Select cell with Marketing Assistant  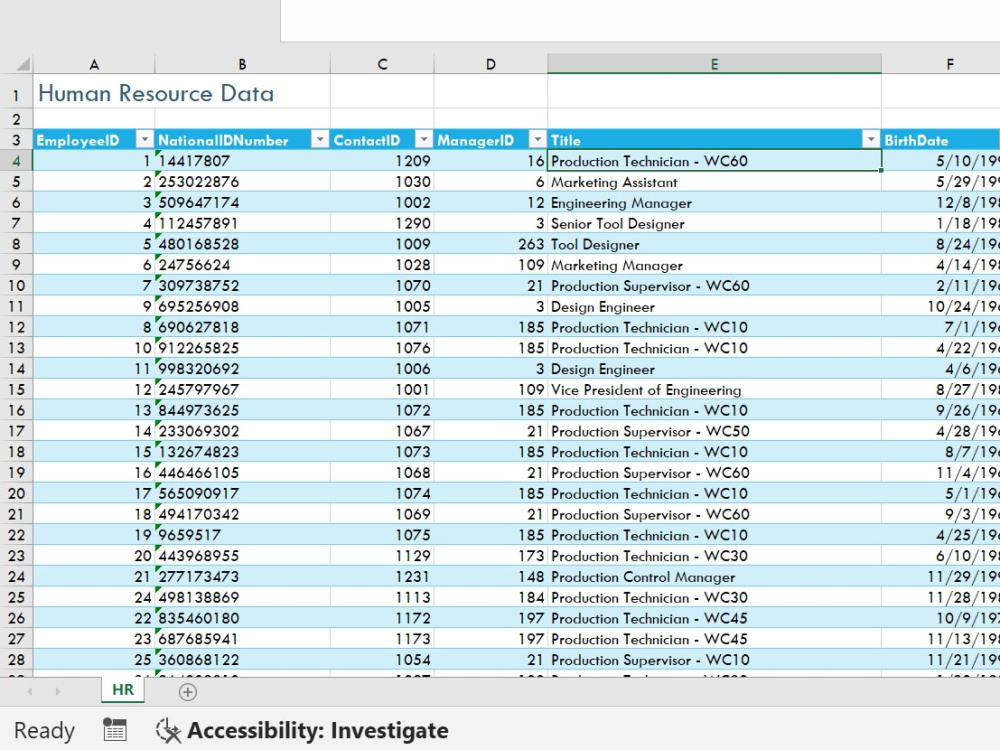(x=714, y=182)
